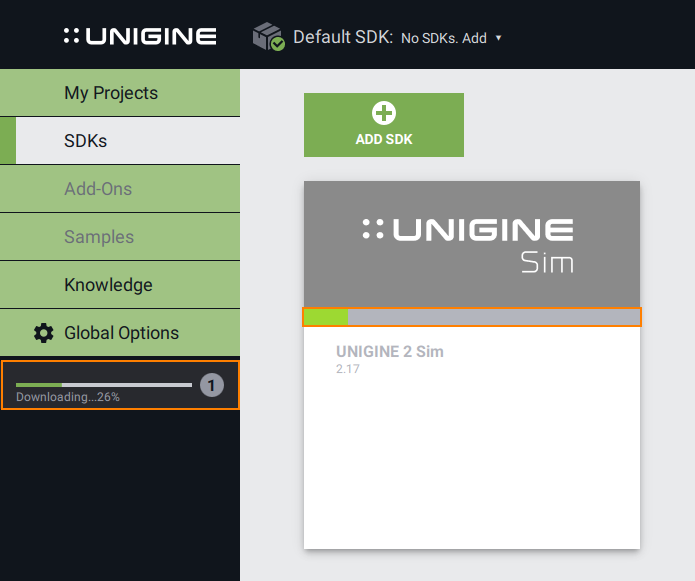
Task: Open the 'No SDKs. Add' selector
Action: click(443, 38)
